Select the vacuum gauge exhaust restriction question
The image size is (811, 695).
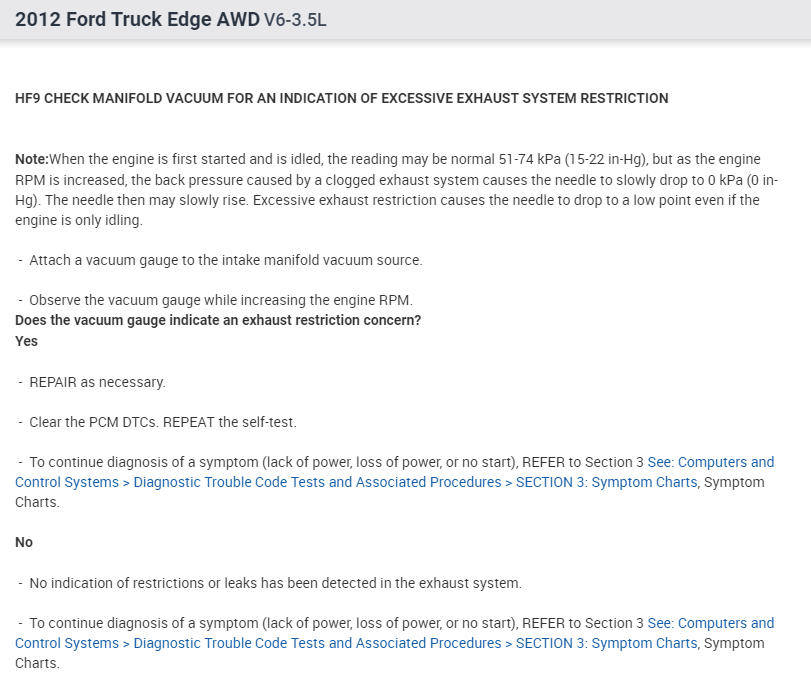click(218, 320)
